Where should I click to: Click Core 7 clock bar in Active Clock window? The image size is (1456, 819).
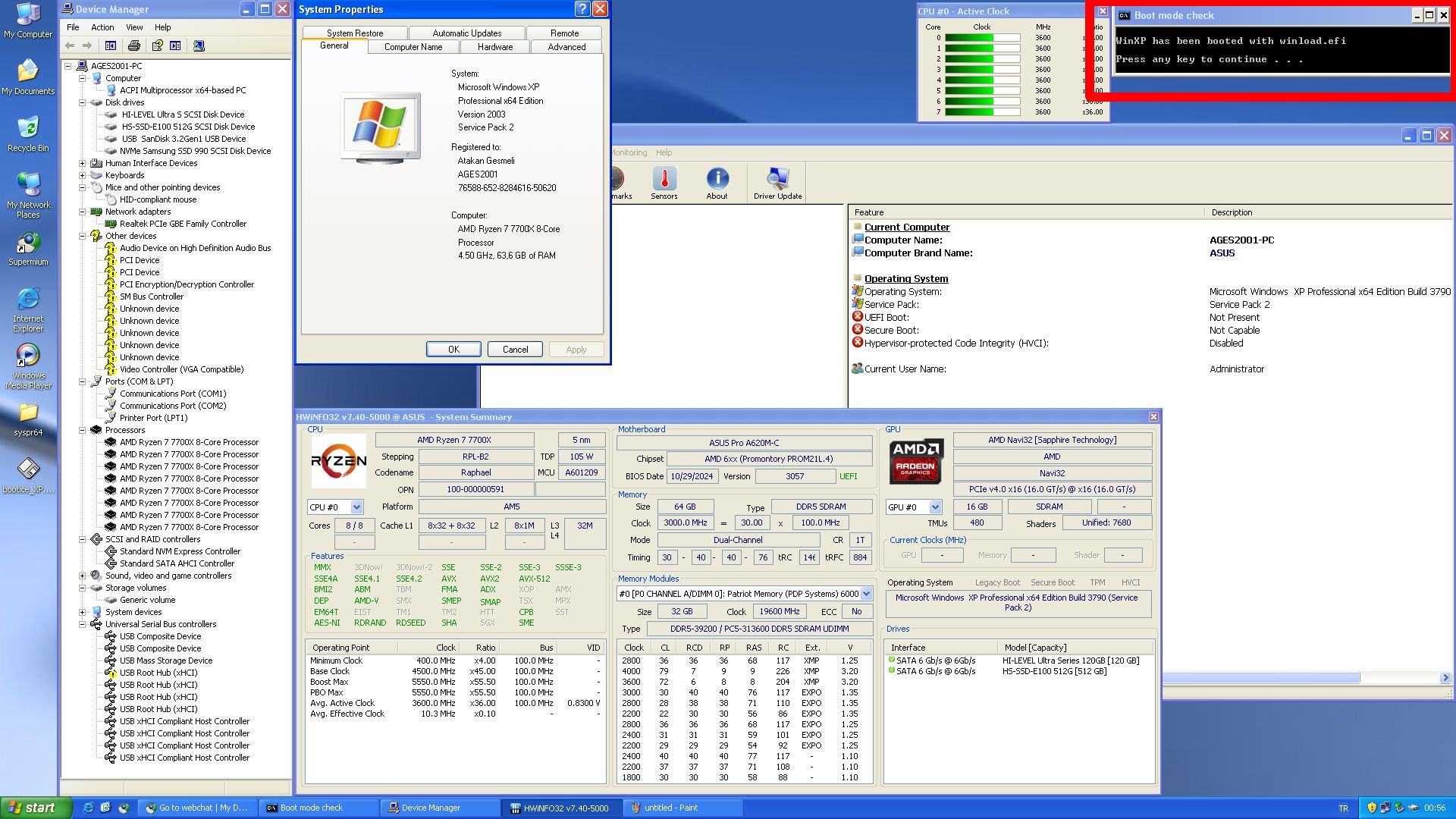pyautogui.click(x=981, y=112)
